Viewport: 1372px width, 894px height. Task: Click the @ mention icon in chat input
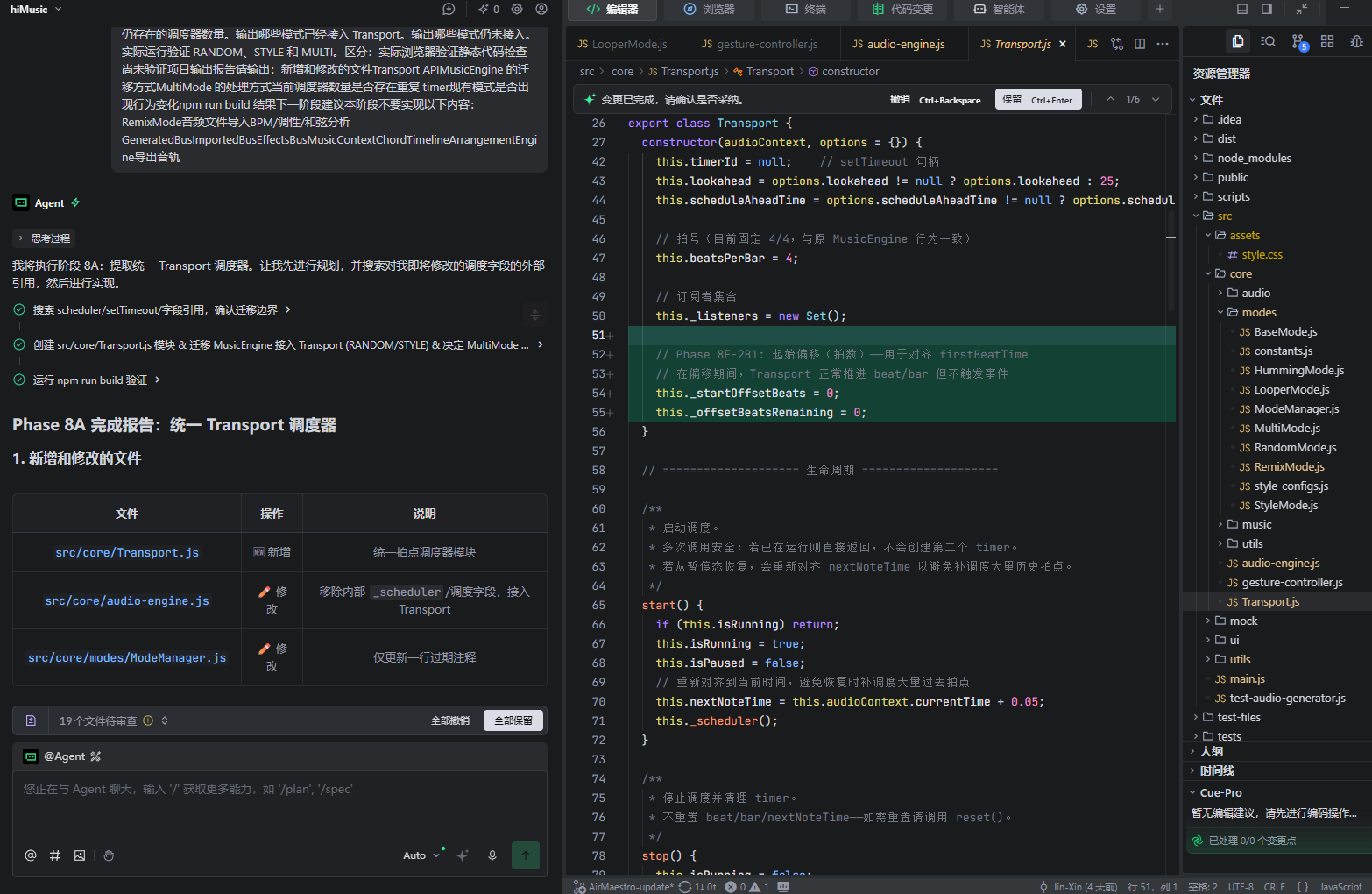pos(31,855)
